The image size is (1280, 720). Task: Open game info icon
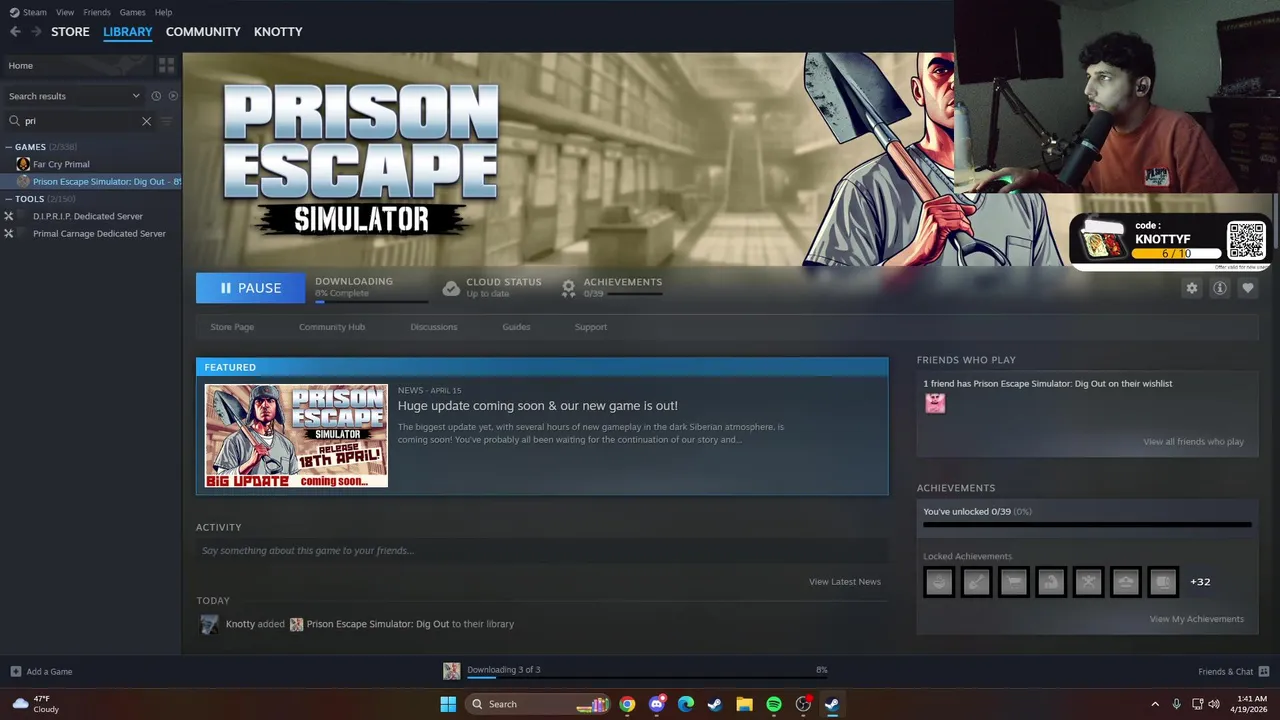(1219, 288)
